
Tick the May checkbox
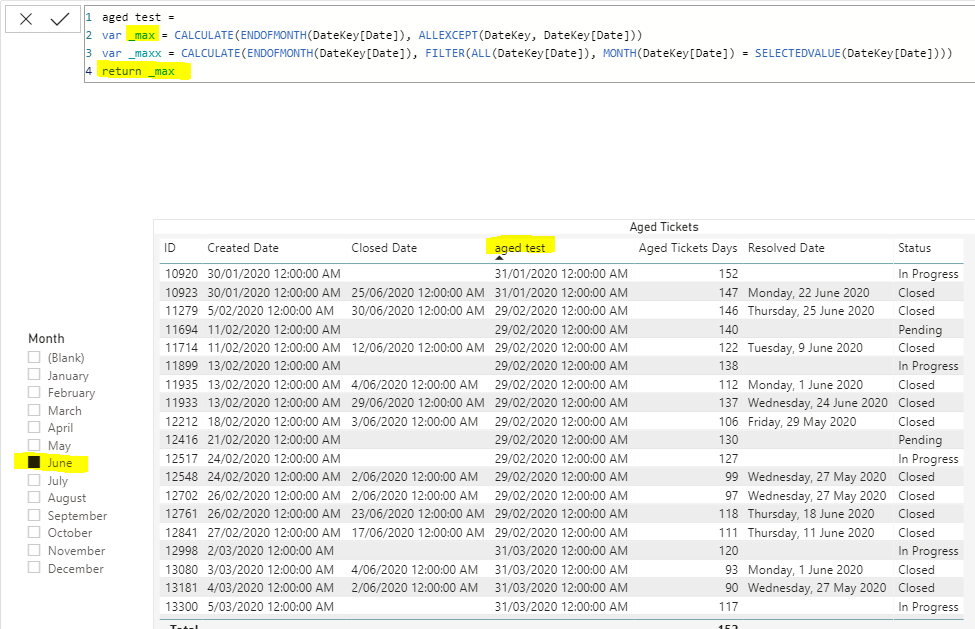[34, 445]
